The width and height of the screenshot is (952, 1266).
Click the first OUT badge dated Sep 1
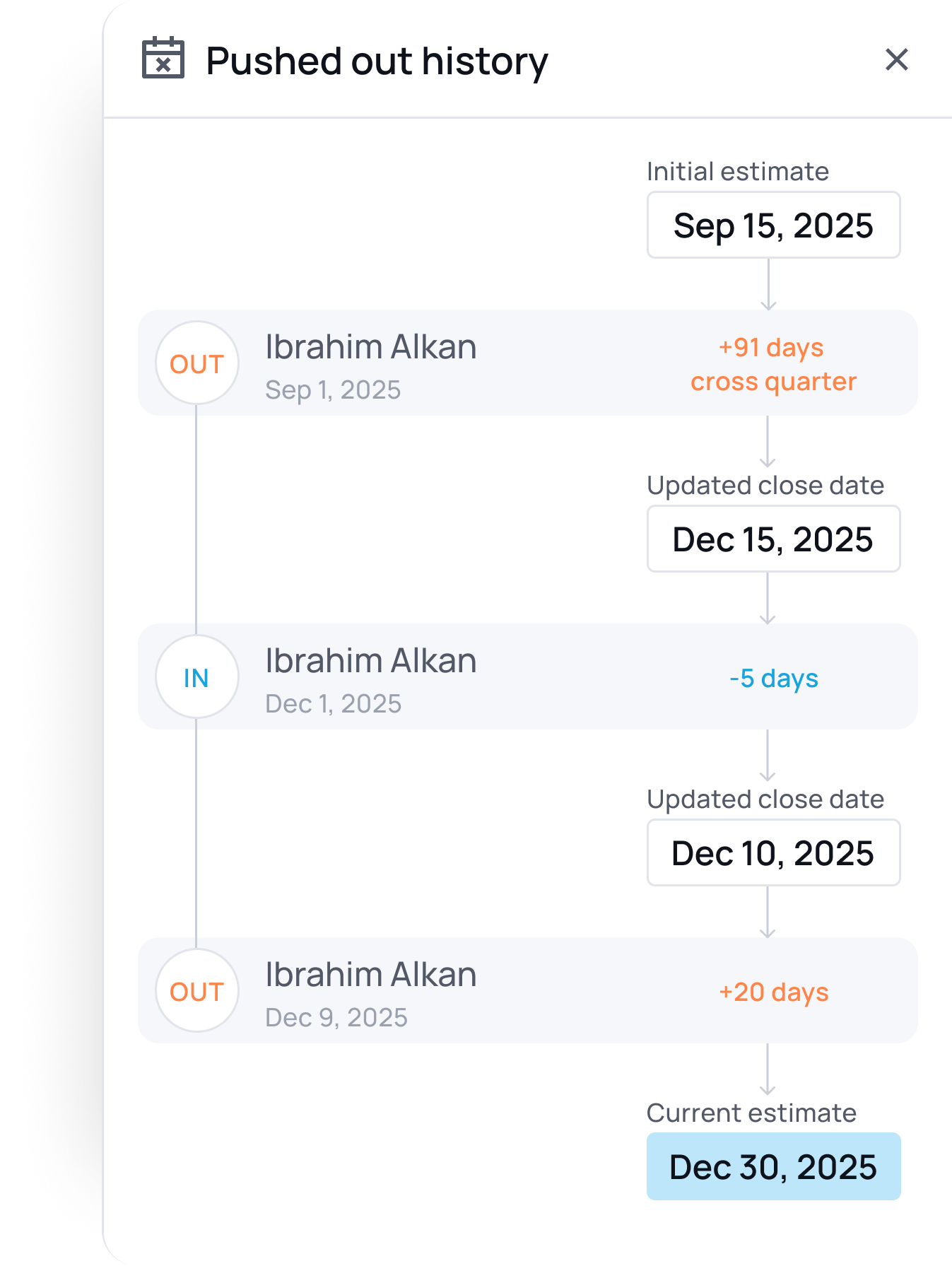(x=196, y=363)
